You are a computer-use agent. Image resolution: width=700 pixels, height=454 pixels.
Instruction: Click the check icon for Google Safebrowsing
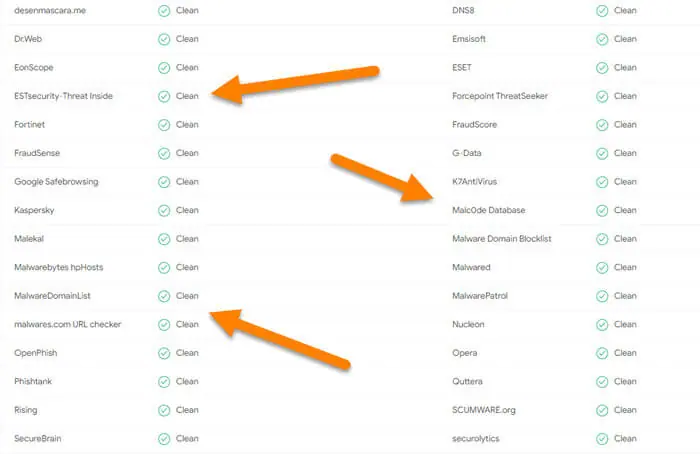coord(164,182)
